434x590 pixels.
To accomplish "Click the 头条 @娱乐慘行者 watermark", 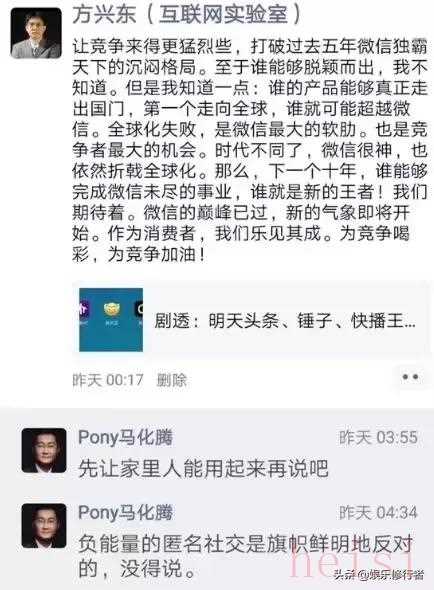I will tap(379, 575).
